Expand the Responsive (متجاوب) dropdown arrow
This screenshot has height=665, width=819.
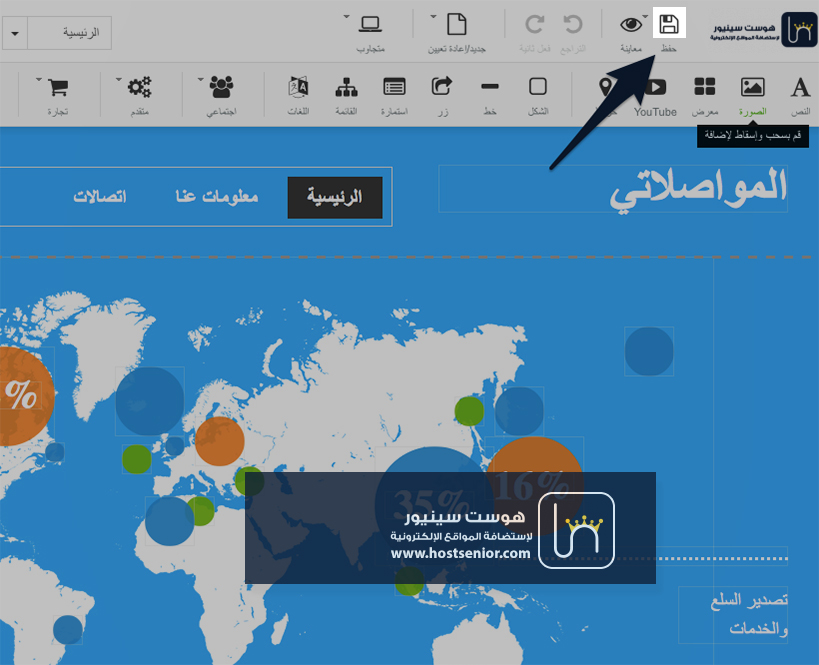pos(346,17)
